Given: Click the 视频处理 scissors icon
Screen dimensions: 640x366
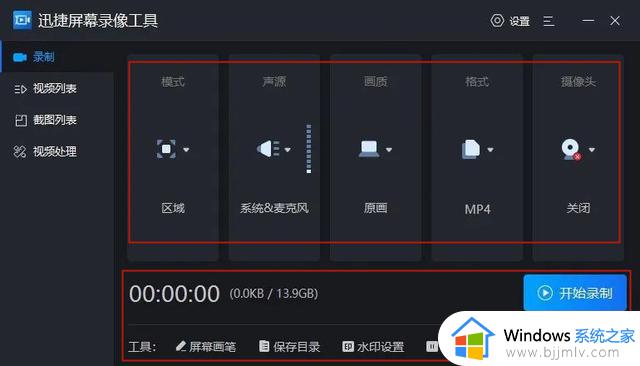Looking at the screenshot, I should (20, 152).
